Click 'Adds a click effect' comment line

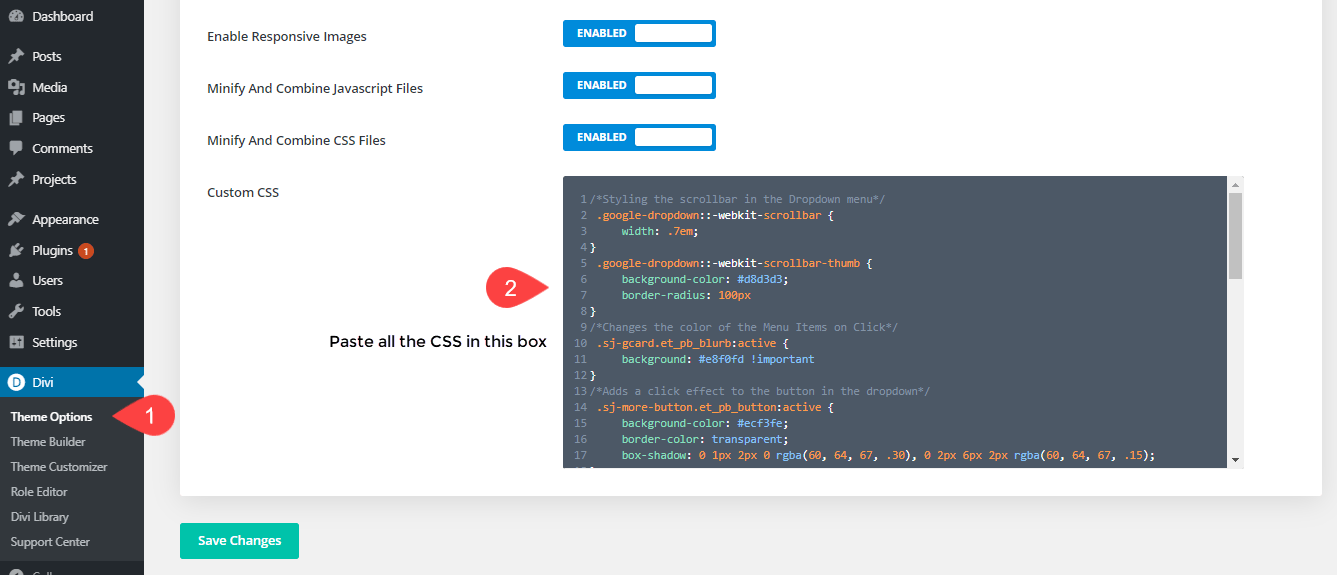(759, 391)
